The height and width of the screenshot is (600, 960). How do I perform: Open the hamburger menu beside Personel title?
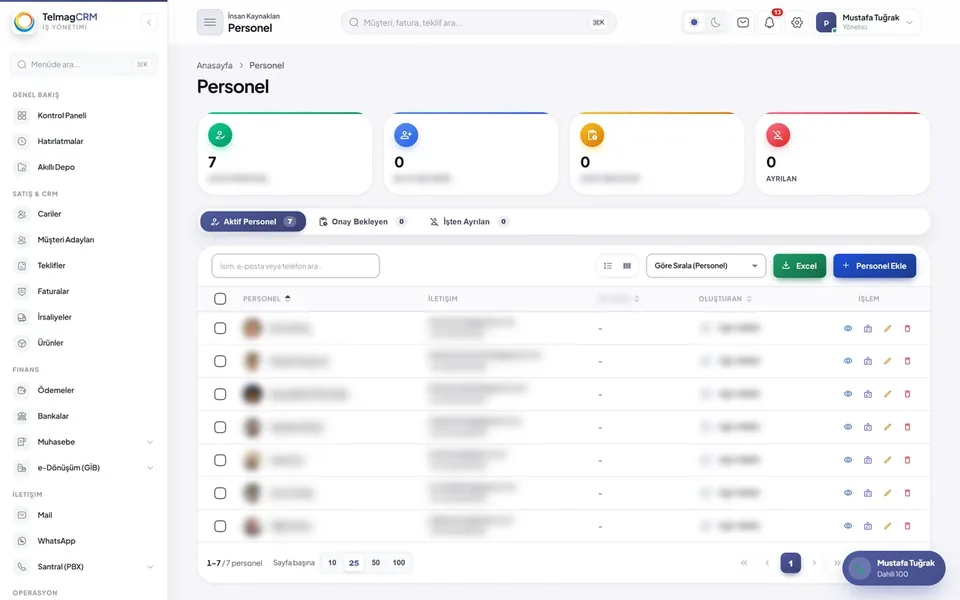[x=209, y=23]
